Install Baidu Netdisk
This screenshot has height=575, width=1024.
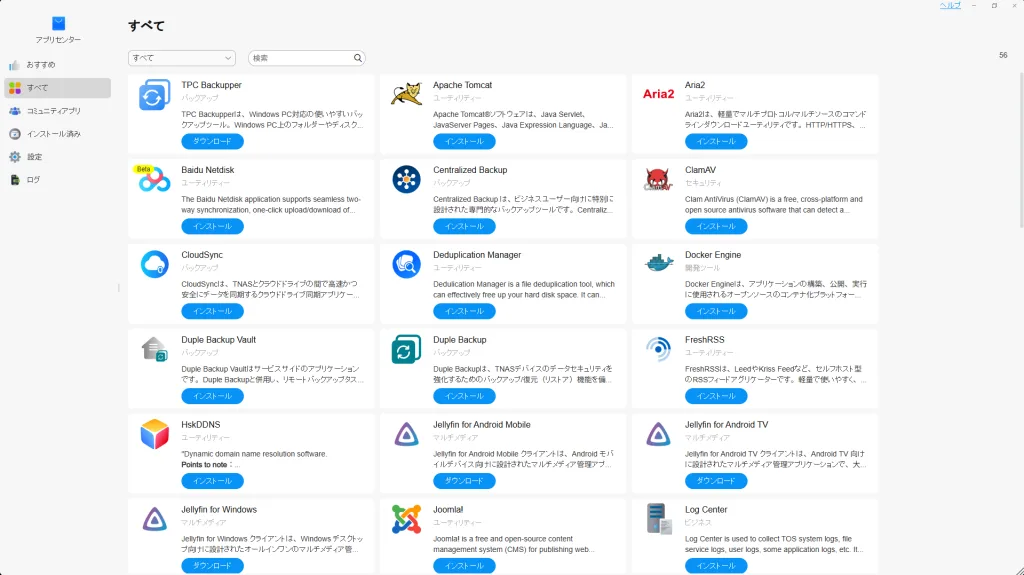pos(212,226)
